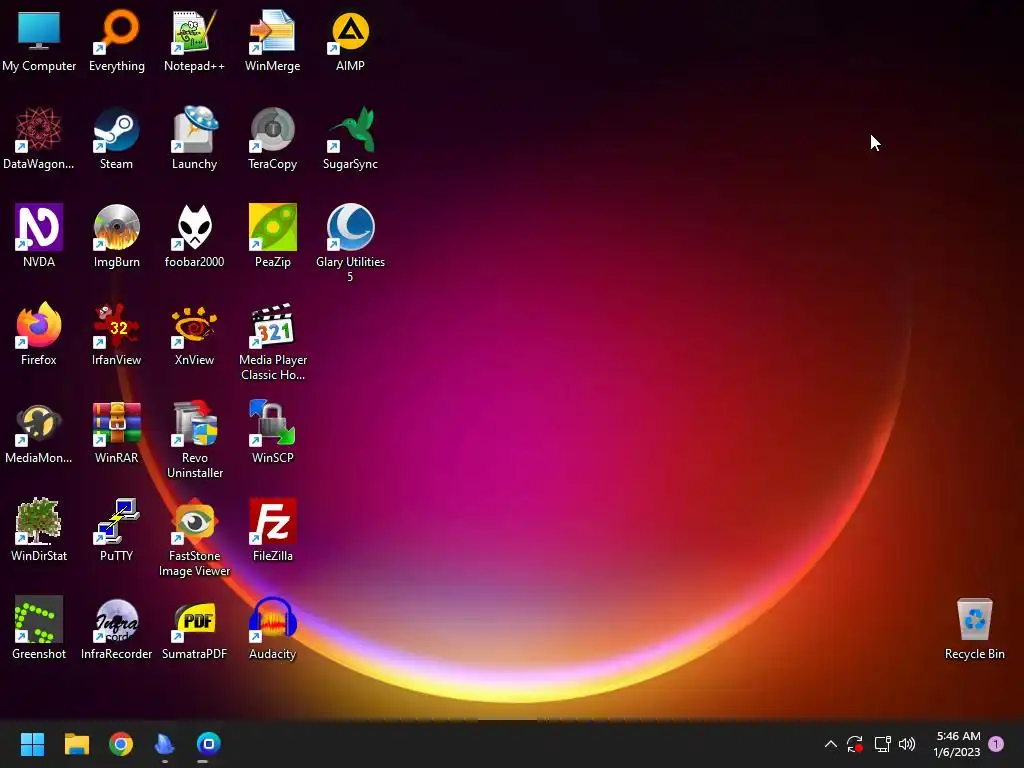Click the blue circle taskbar app

click(209, 743)
